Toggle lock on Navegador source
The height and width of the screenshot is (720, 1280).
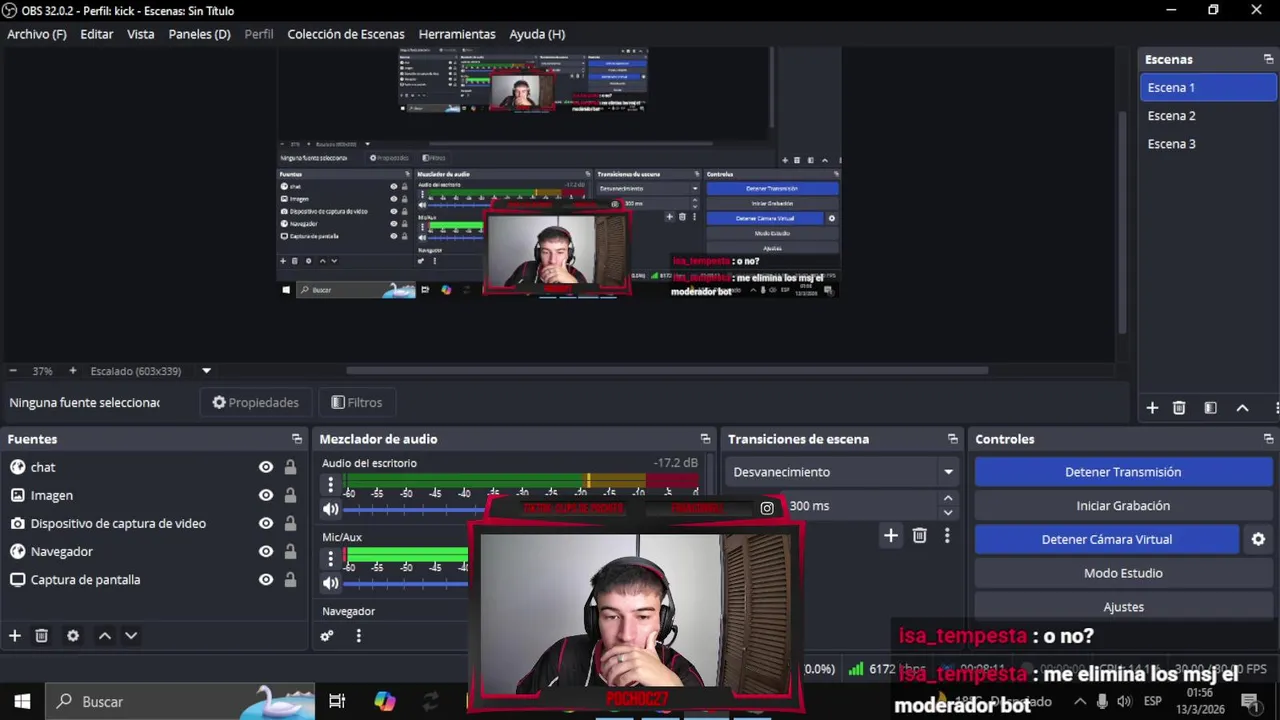290,551
